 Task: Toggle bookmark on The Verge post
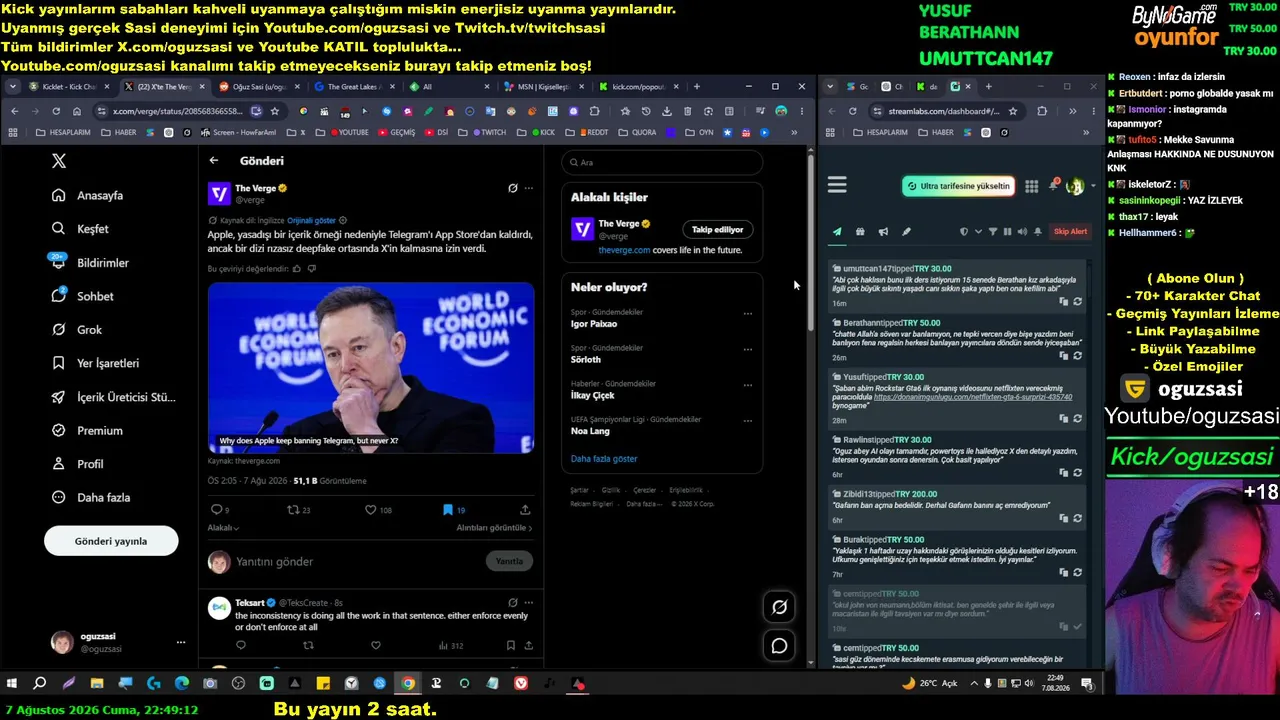454,510
